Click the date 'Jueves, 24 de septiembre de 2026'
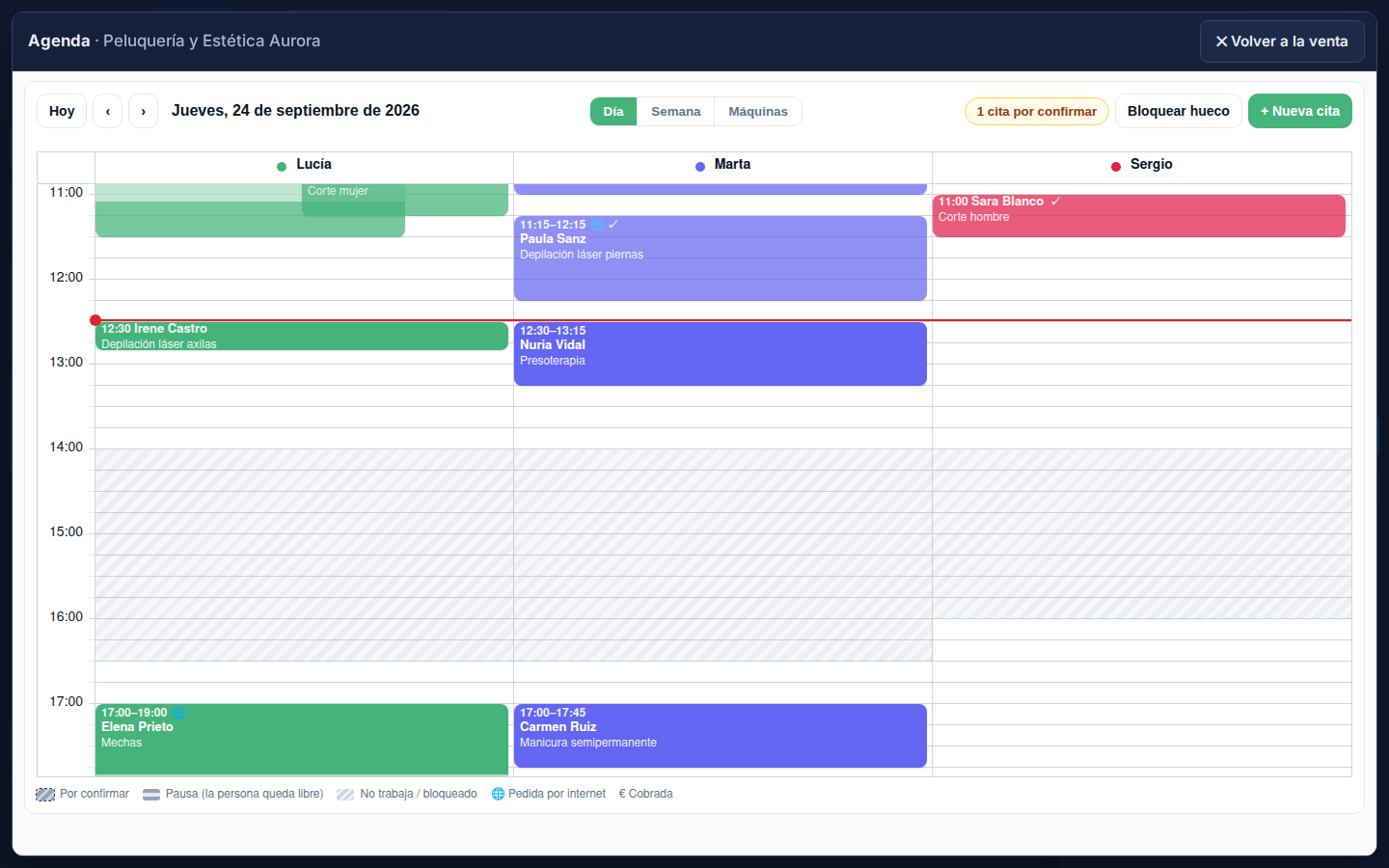This screenshot has width=1389, height=868. pyautogui.click(x=295, y=111)
